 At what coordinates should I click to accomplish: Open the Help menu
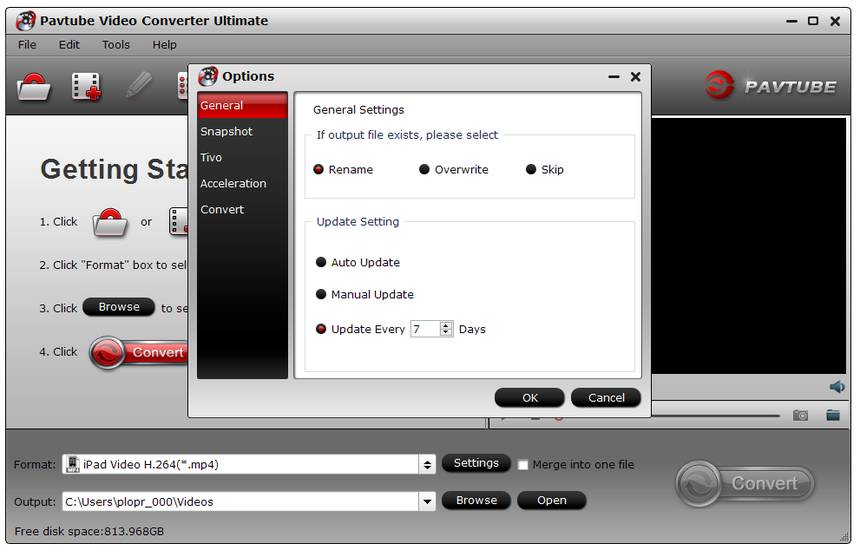[x=164, y=44]
